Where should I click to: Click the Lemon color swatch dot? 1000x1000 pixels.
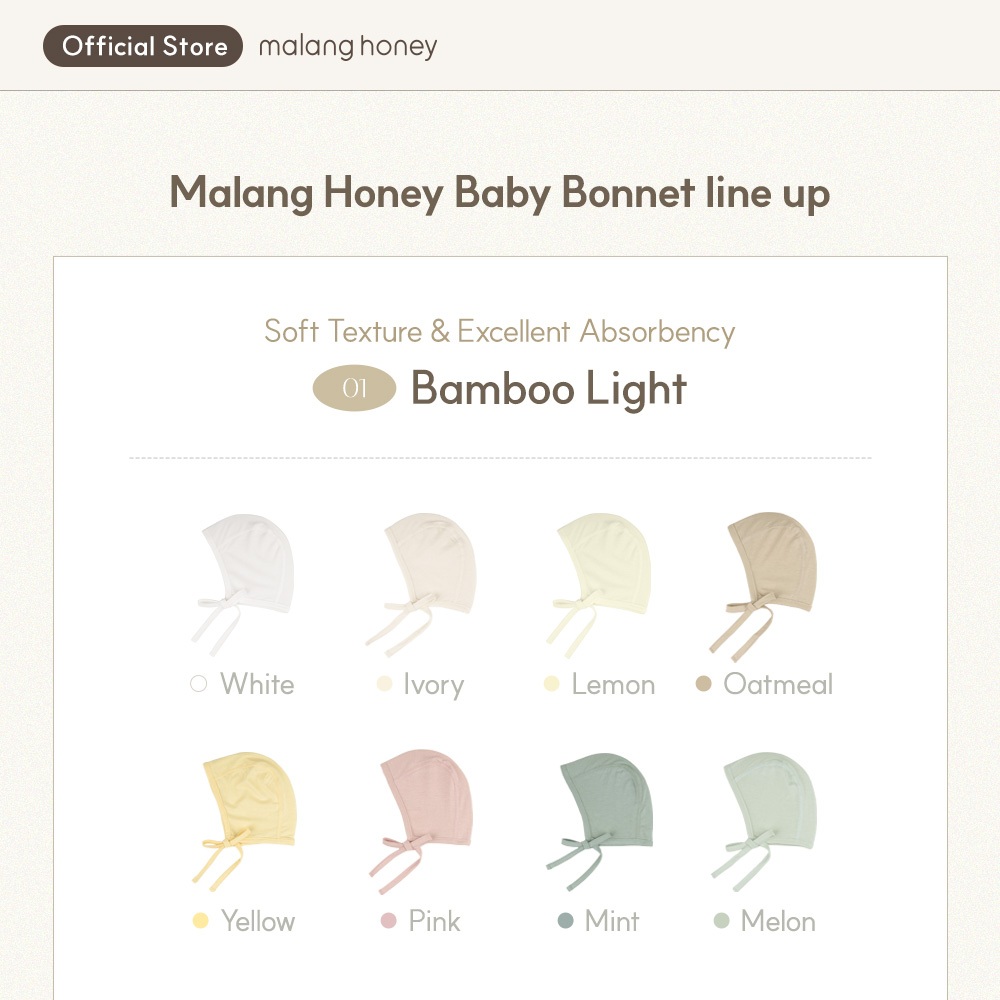pos(551,684)
